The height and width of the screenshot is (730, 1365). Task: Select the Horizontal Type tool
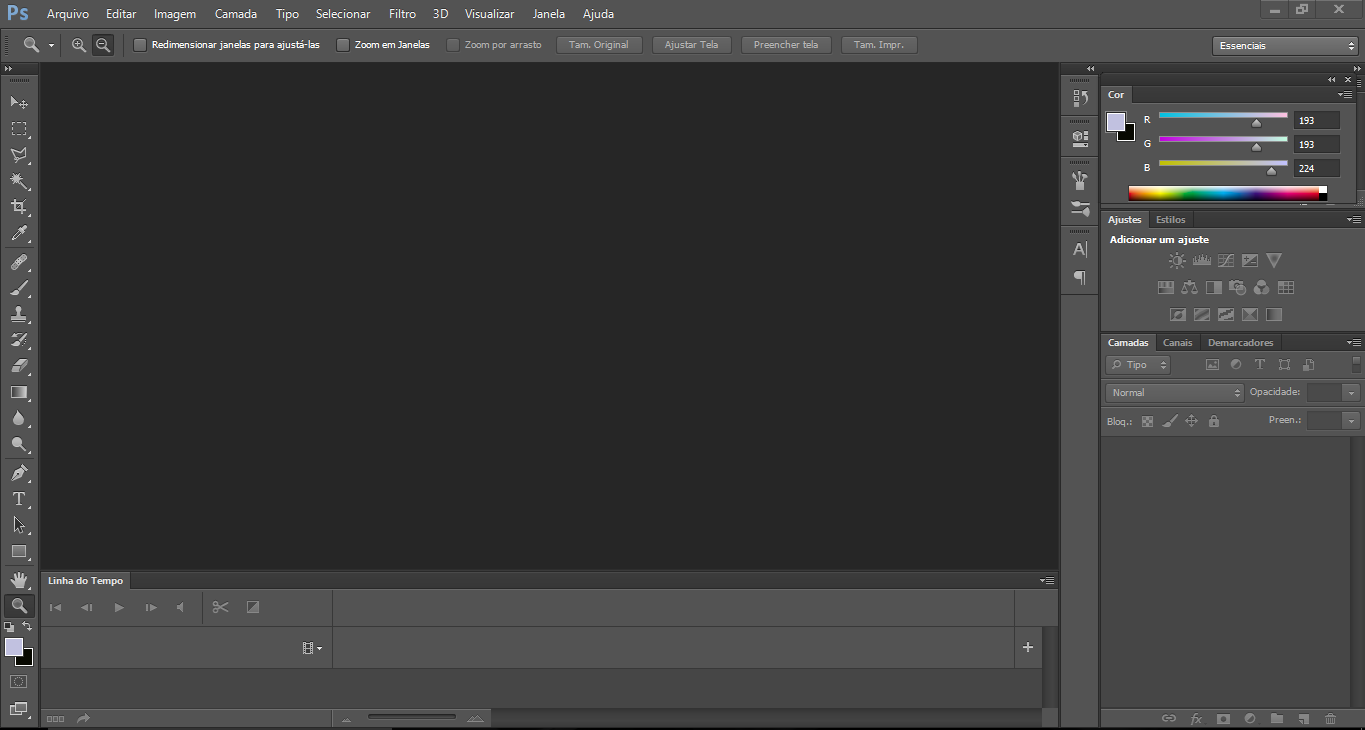point(19,499)
